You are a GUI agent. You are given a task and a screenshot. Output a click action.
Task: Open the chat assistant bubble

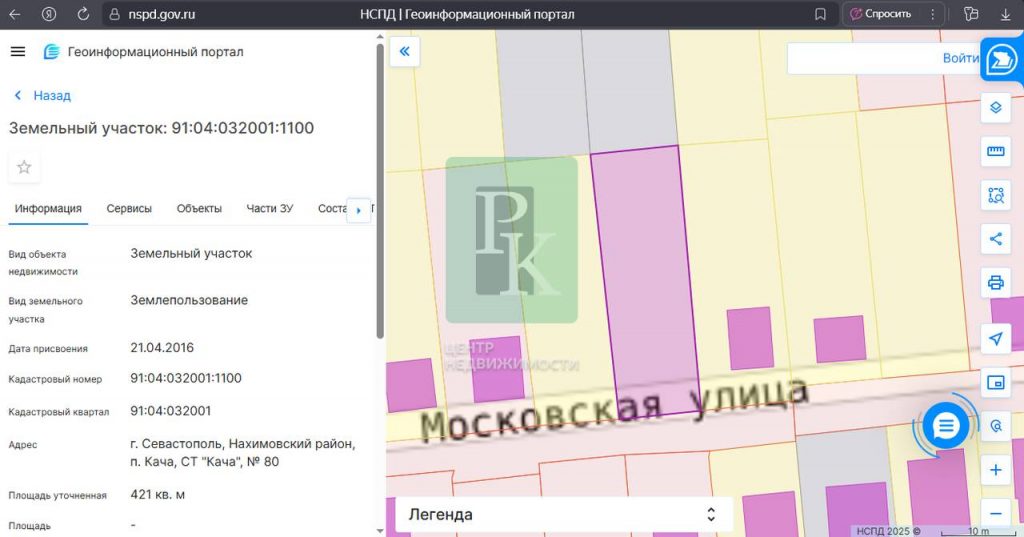945,427
